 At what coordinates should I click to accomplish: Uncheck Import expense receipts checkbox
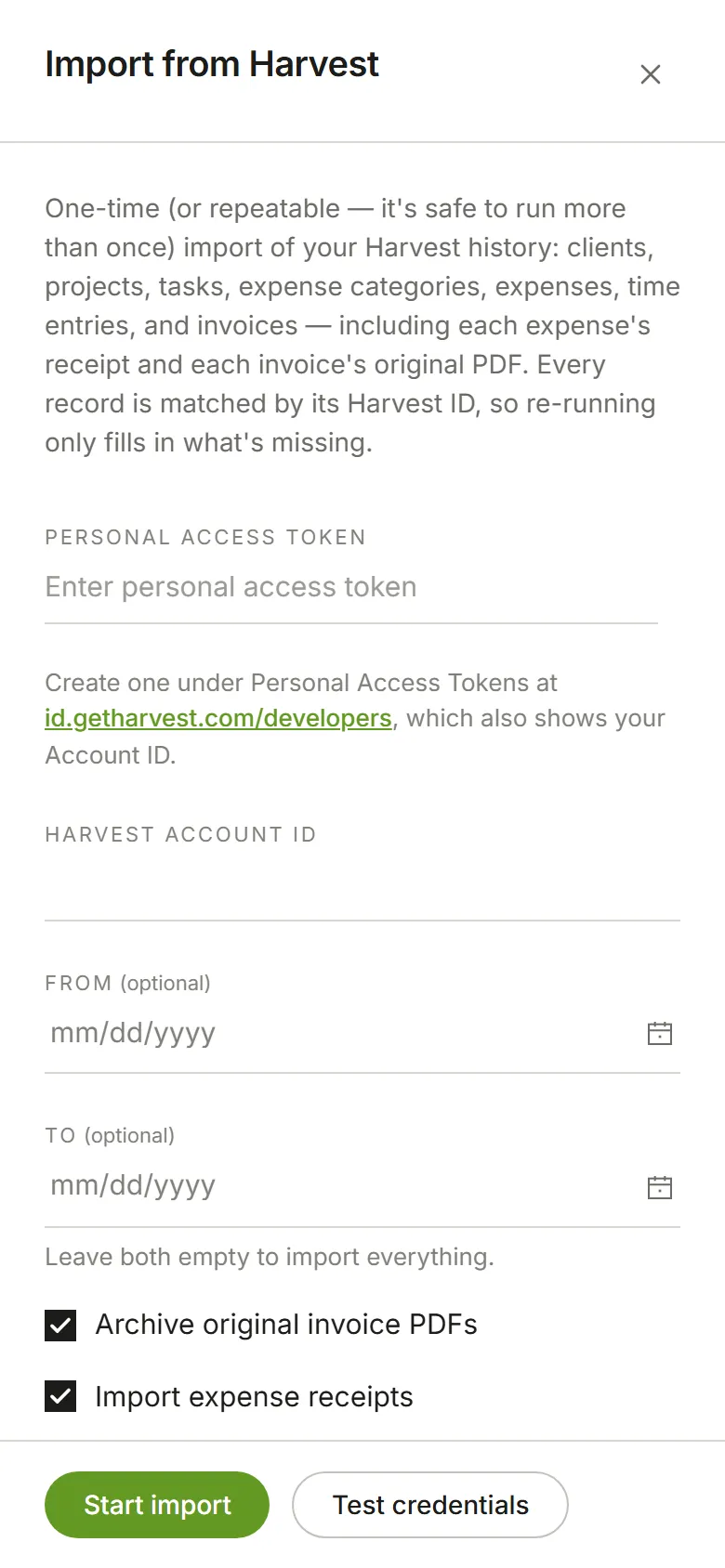click(x=60, y=1396)
